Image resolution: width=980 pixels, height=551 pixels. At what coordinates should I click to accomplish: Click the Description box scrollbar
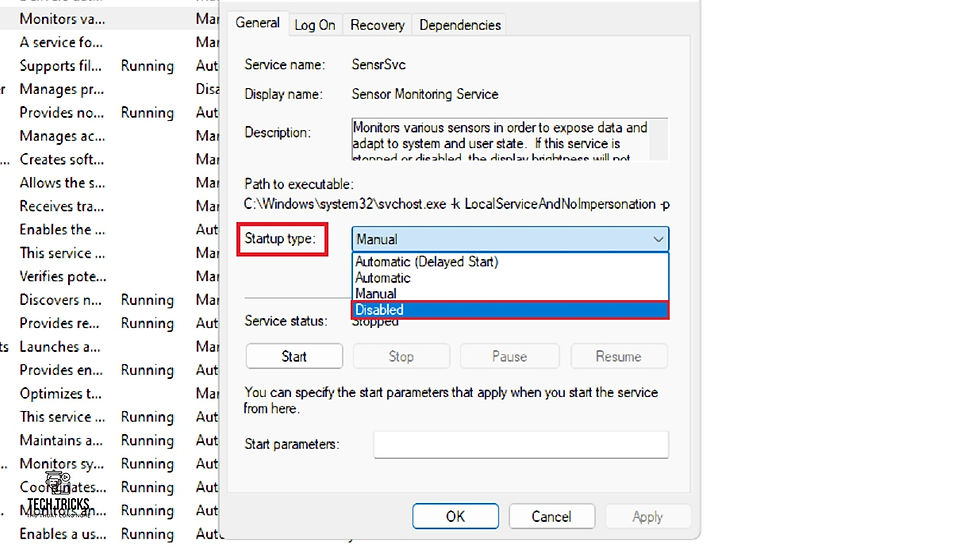(x=659, y=139)
